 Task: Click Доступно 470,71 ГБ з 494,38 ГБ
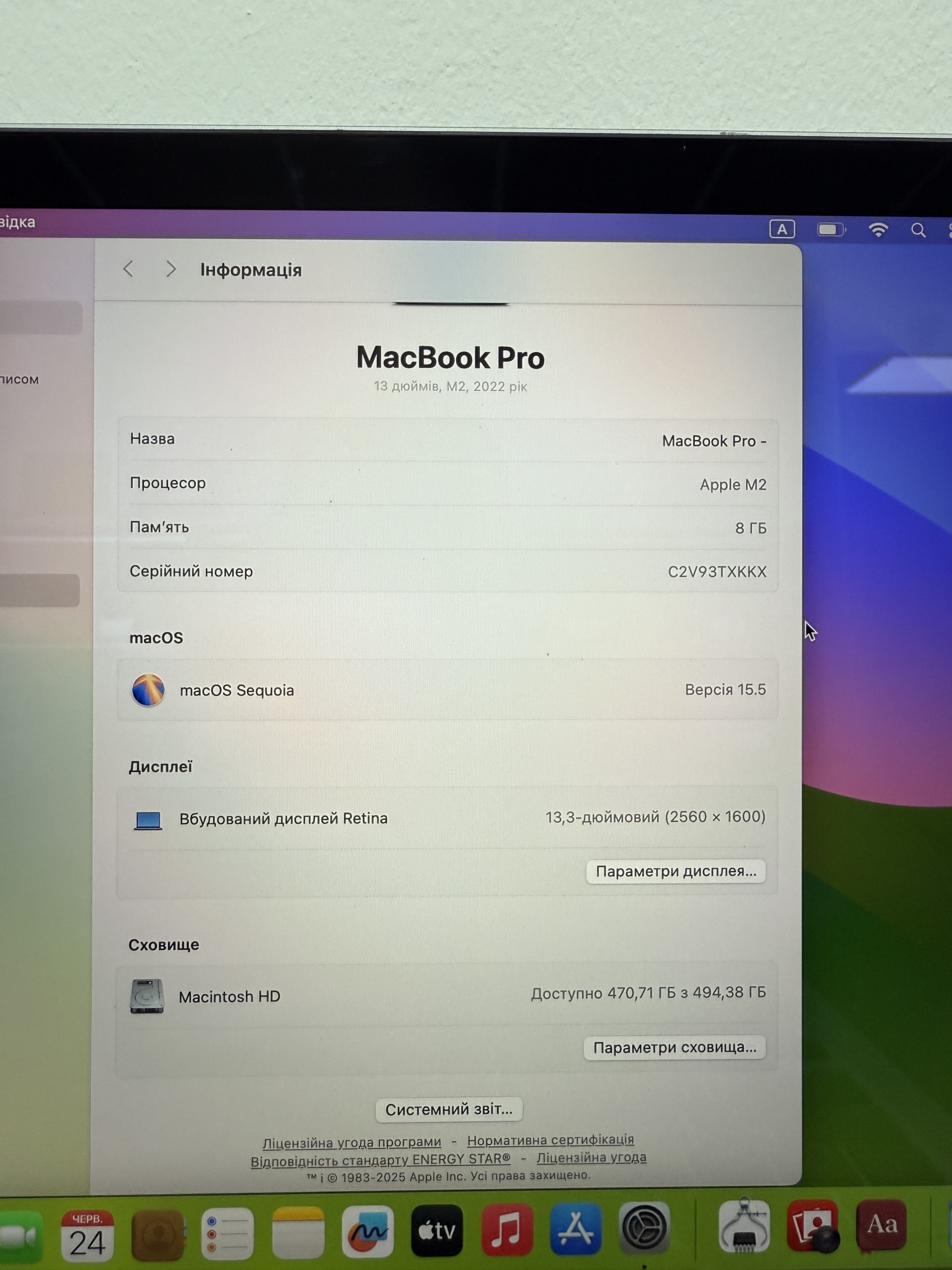(649, 993)
